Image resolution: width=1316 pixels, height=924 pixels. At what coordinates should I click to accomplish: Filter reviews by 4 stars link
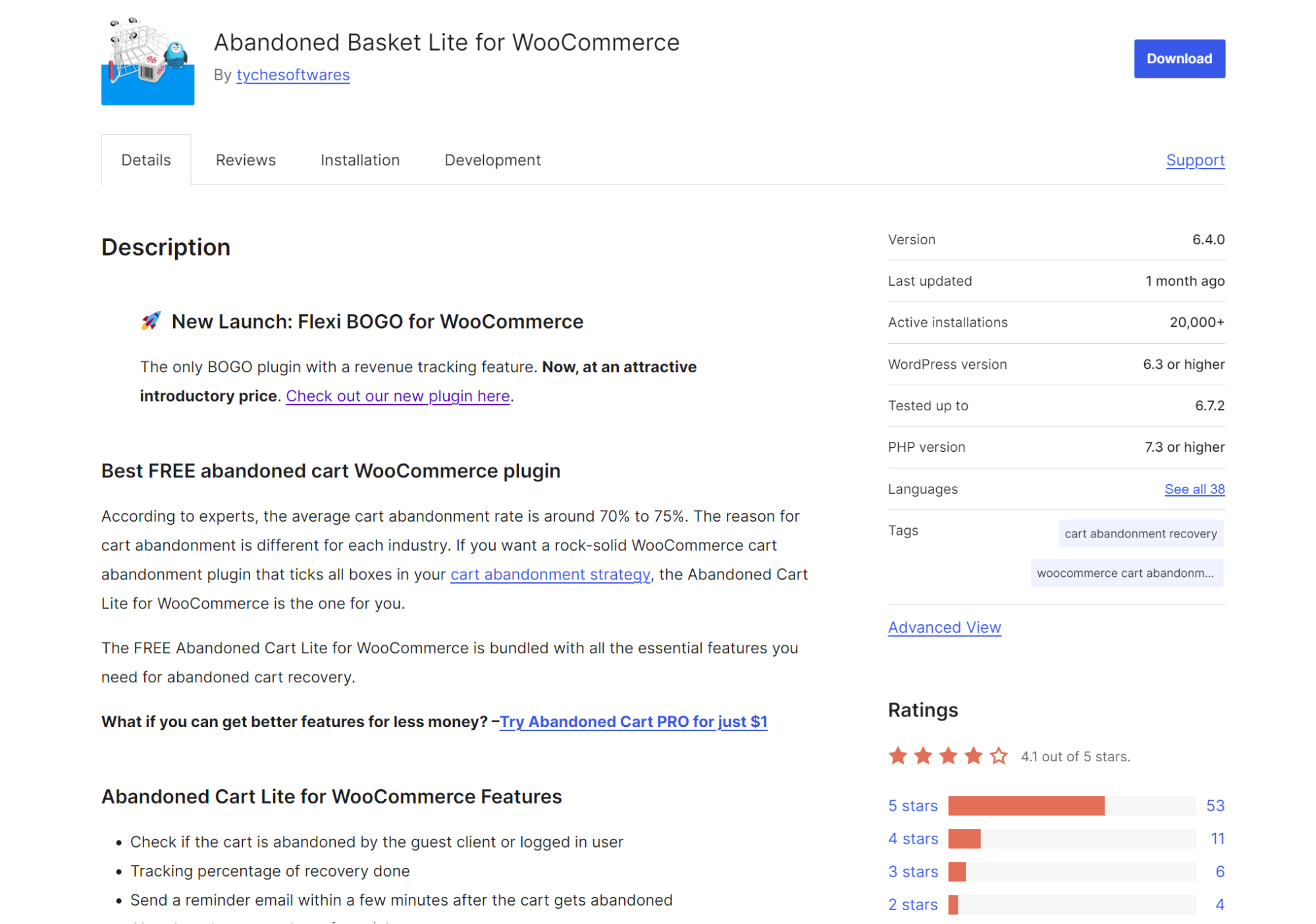coord(913,838)
